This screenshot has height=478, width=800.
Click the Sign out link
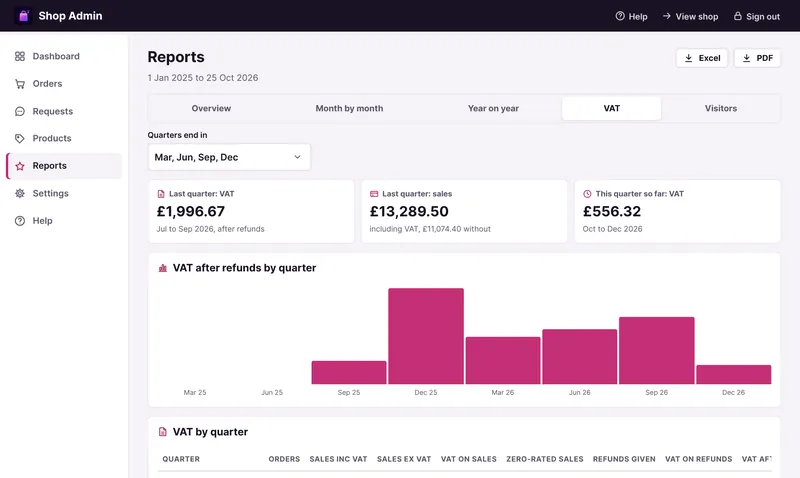click(x=757, y=16)
